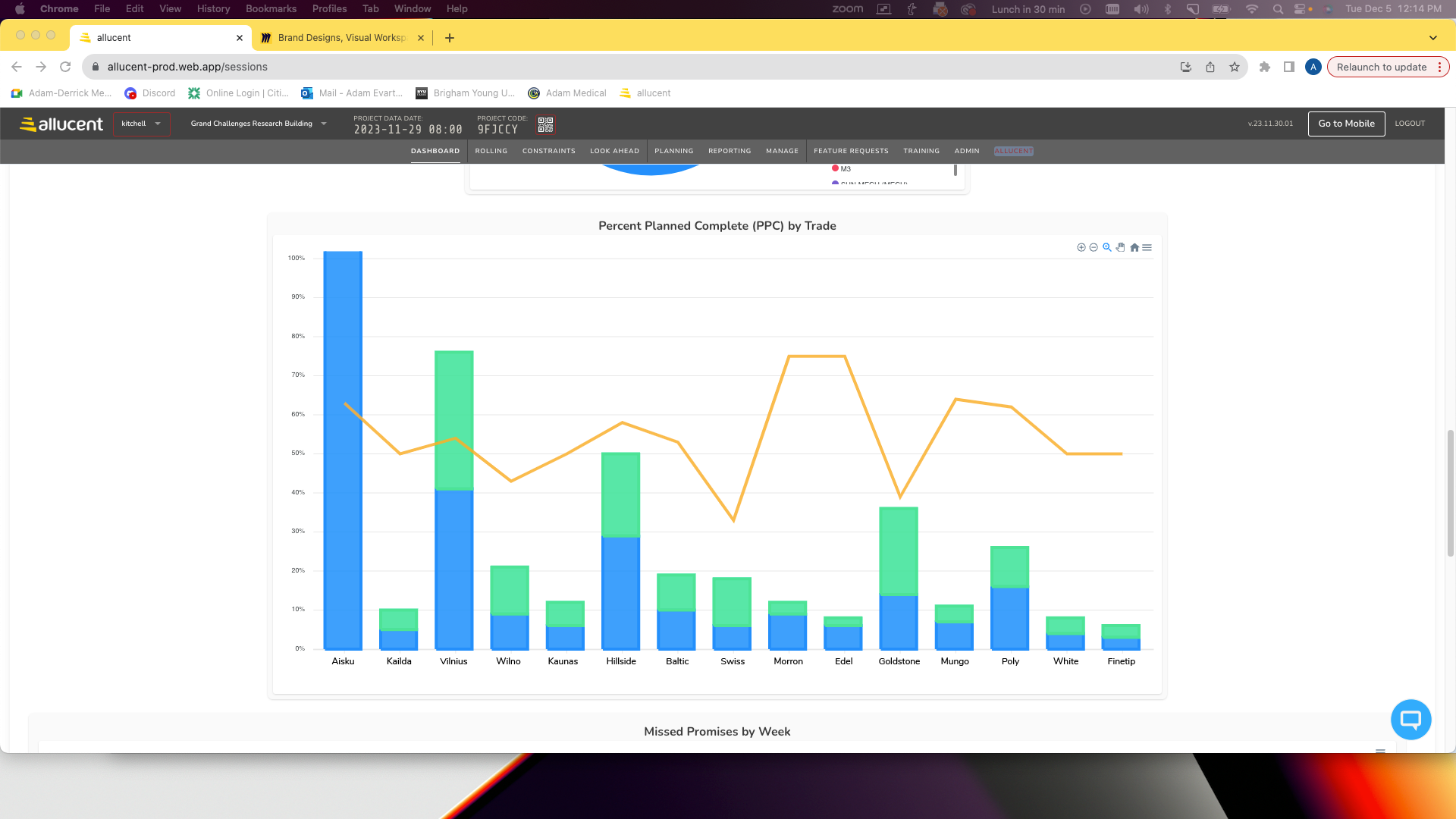1456x819 pixels.
Task: Open the PPC chart hamburger menu
Action: click(x=1147, y=247)
